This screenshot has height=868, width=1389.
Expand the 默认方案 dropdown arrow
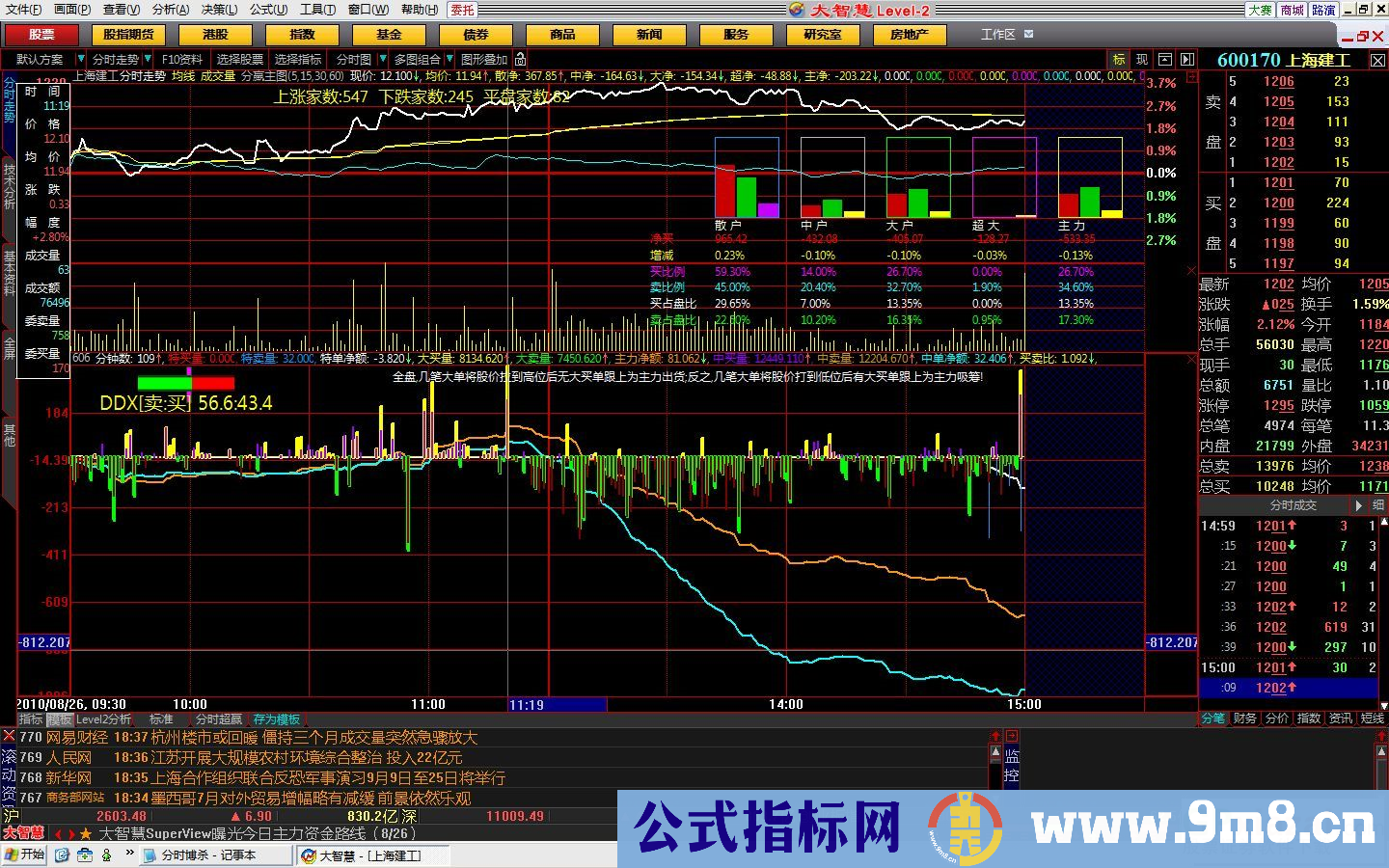tap(81, 60)
